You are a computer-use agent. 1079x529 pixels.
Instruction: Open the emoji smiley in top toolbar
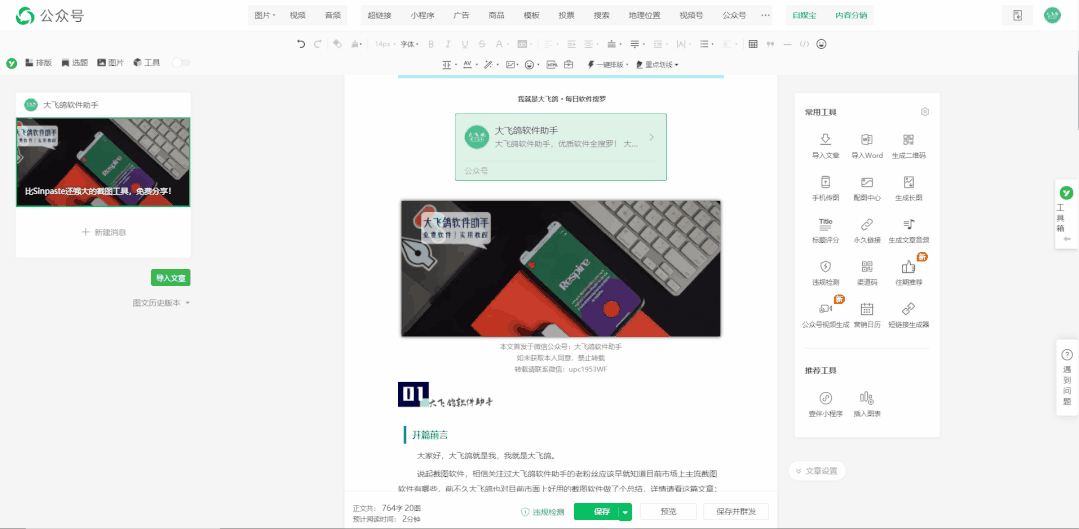[821, 44]
